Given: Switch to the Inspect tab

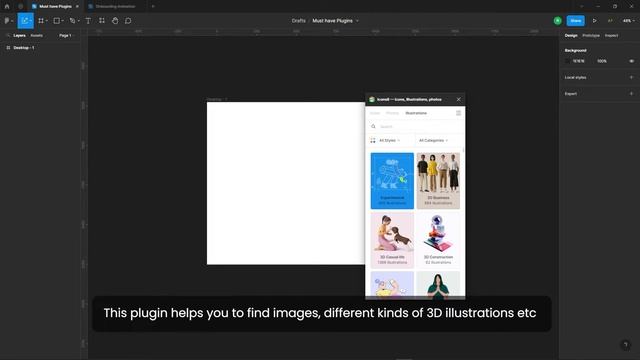Looking at the screenshot, I should point(611,36).
